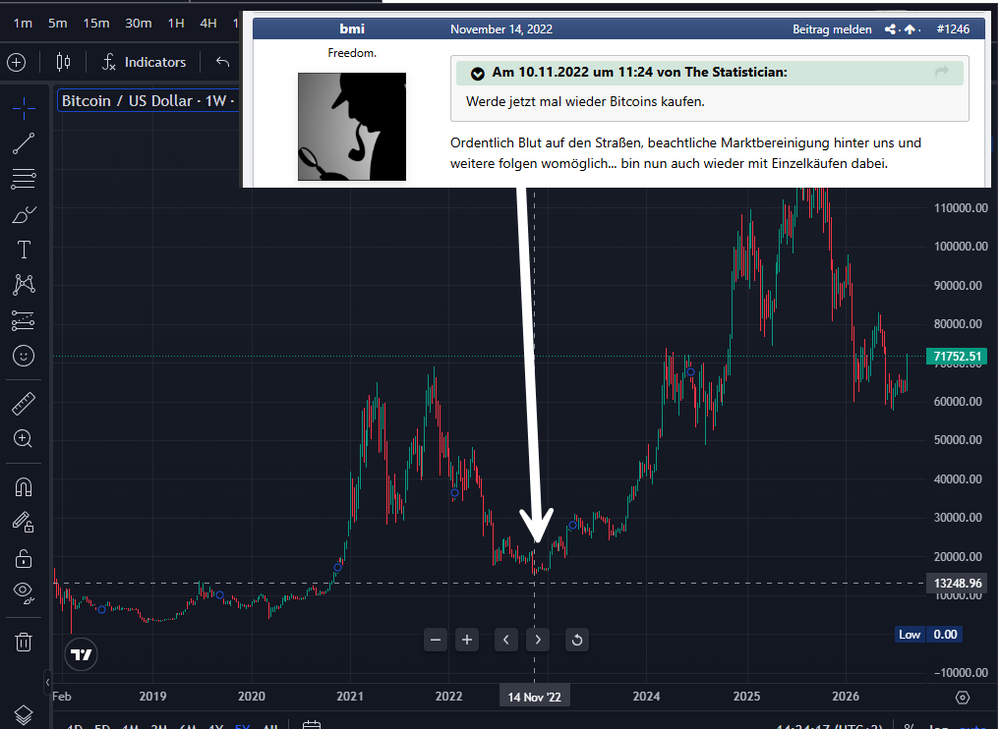Select the brush drawing tool
Screen dimensions: 1000x729
click(x=24, y=214)
